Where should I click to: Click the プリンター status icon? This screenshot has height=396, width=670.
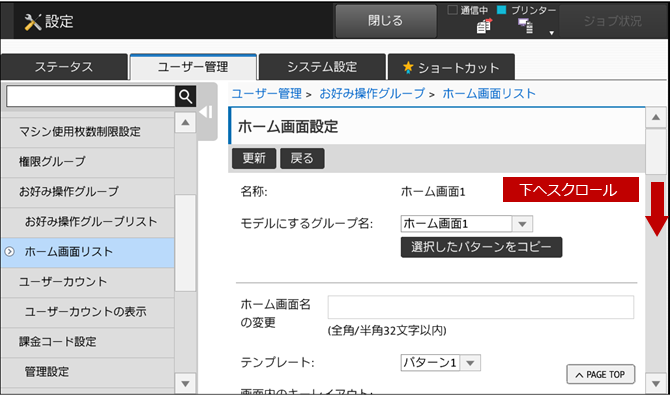coord(526,26)
